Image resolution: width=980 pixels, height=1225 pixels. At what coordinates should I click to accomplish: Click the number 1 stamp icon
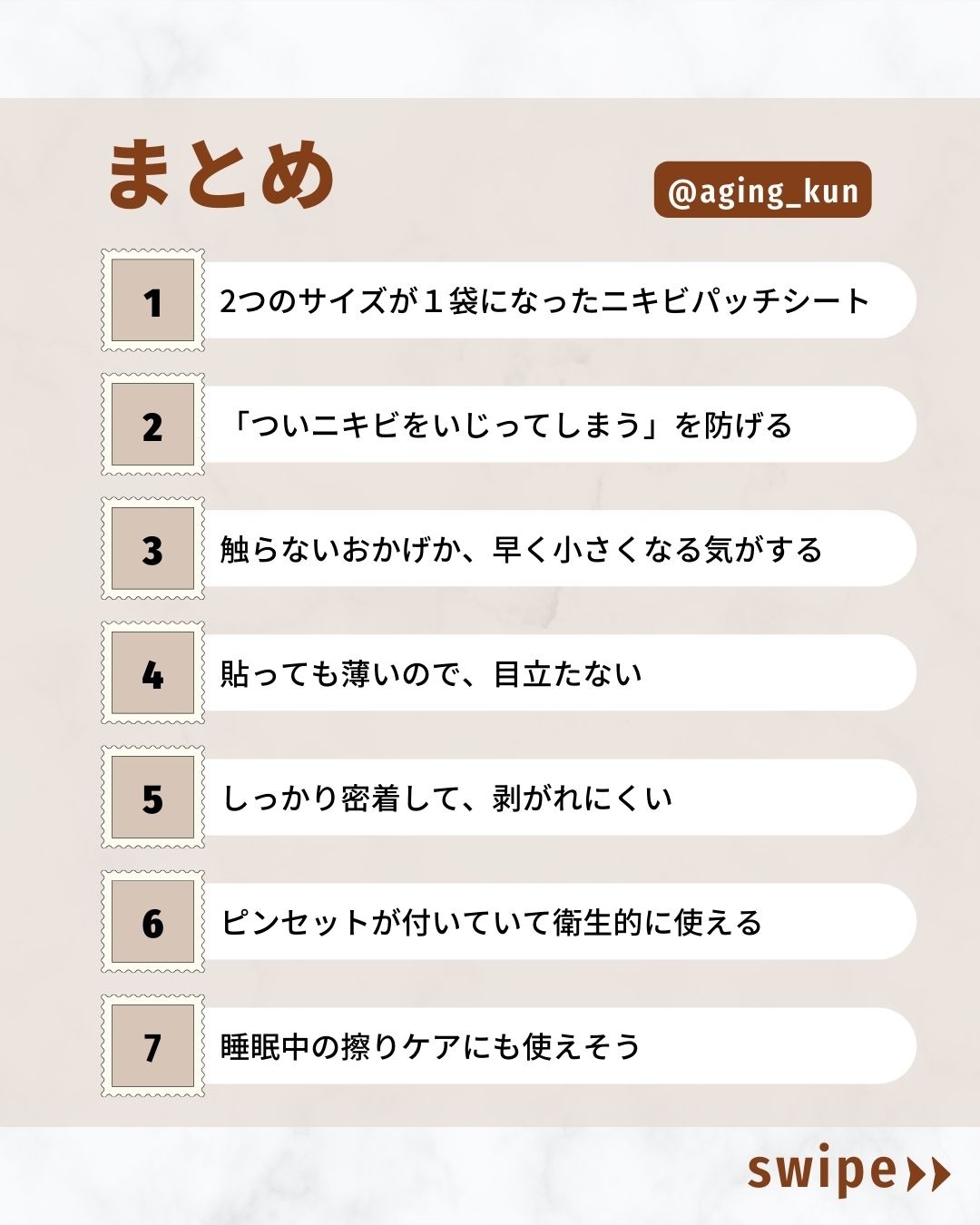point(152,300)
